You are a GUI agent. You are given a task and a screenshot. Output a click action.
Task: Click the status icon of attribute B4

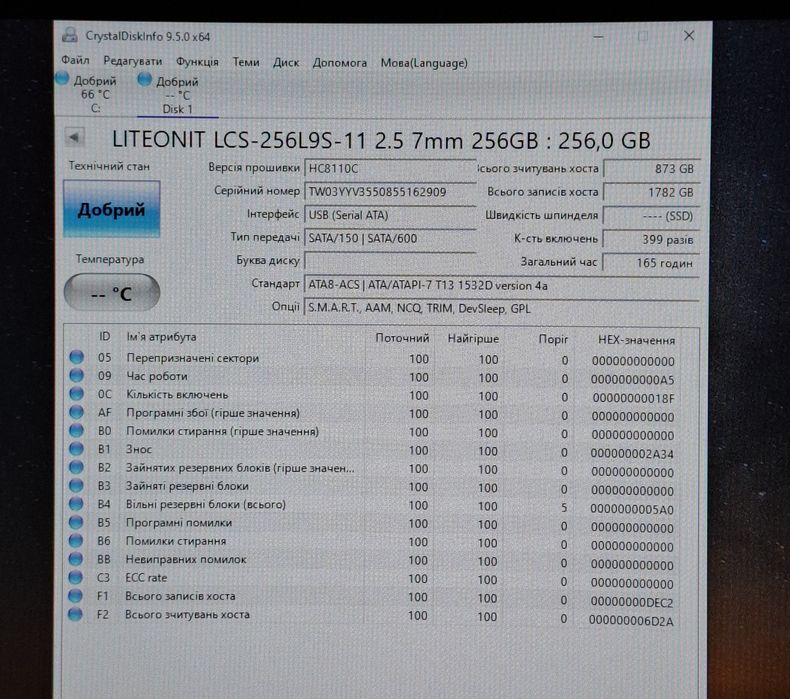pyautogui.click(x=76, y=503)
